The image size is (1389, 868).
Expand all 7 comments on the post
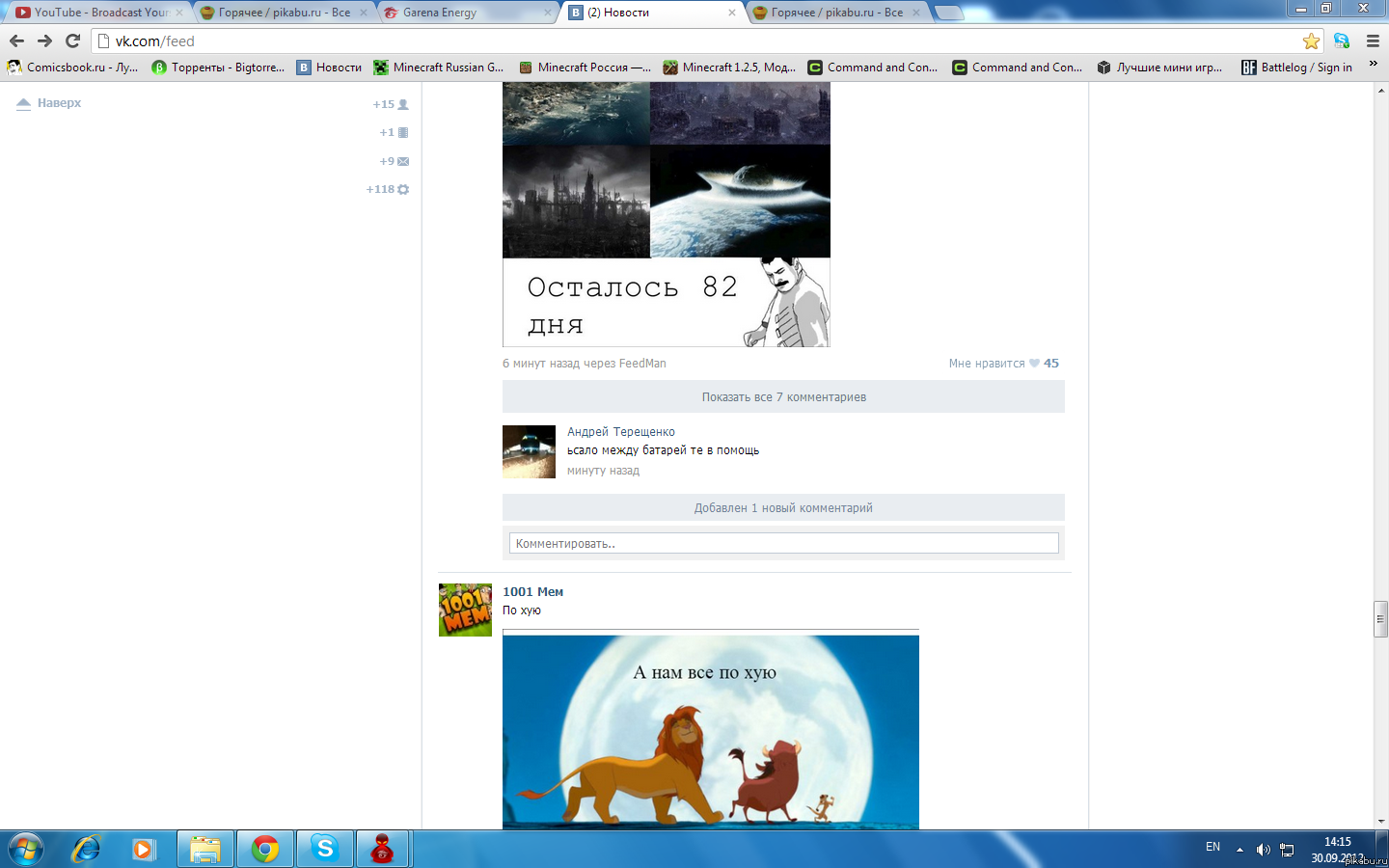783,397
